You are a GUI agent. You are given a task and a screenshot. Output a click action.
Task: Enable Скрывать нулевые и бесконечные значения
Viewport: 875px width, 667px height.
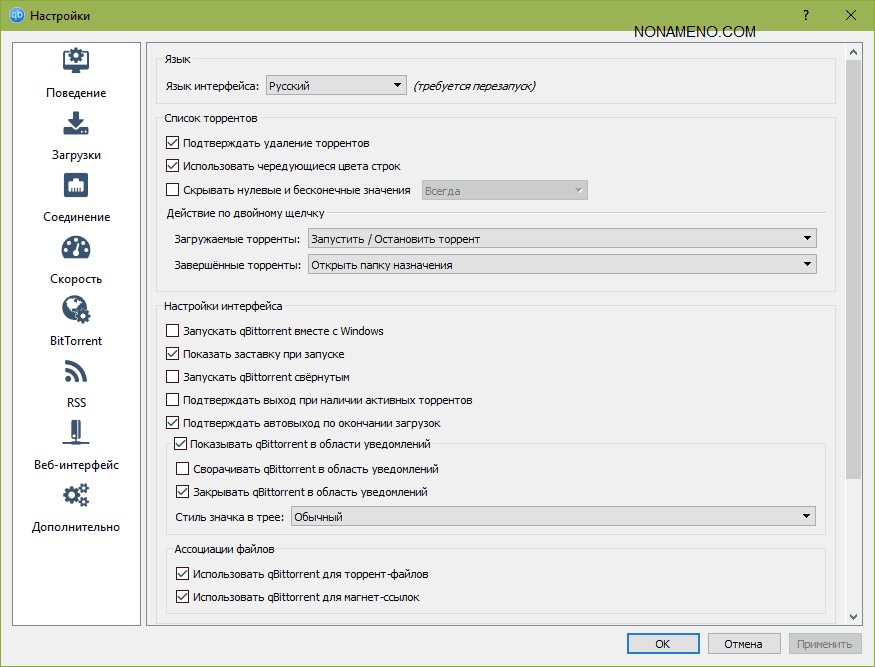(173, 190)
